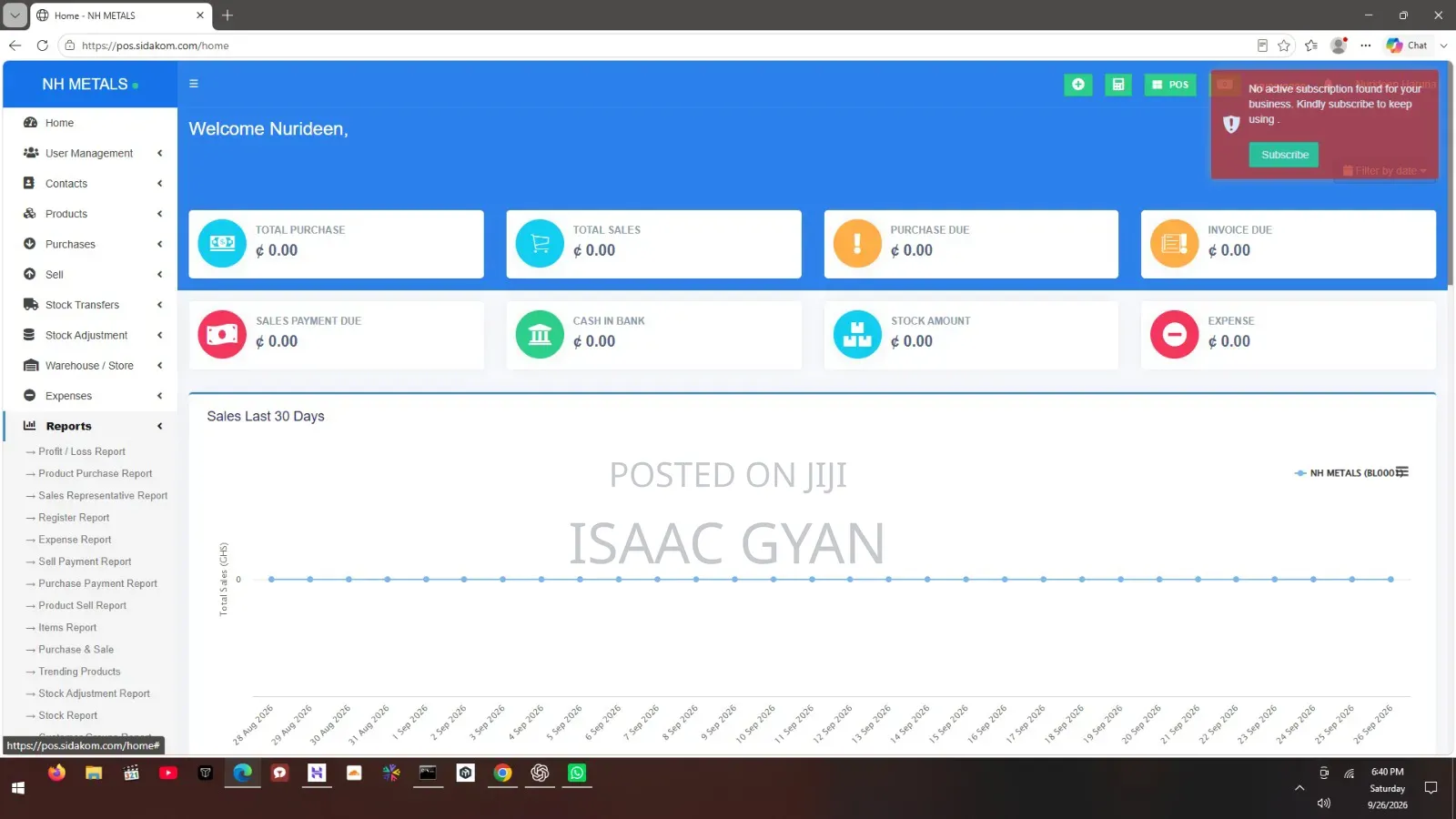Screen dimensions: 1456x819
Task: Open Firefox from the taskbar
Action: (x=56, y=773)
